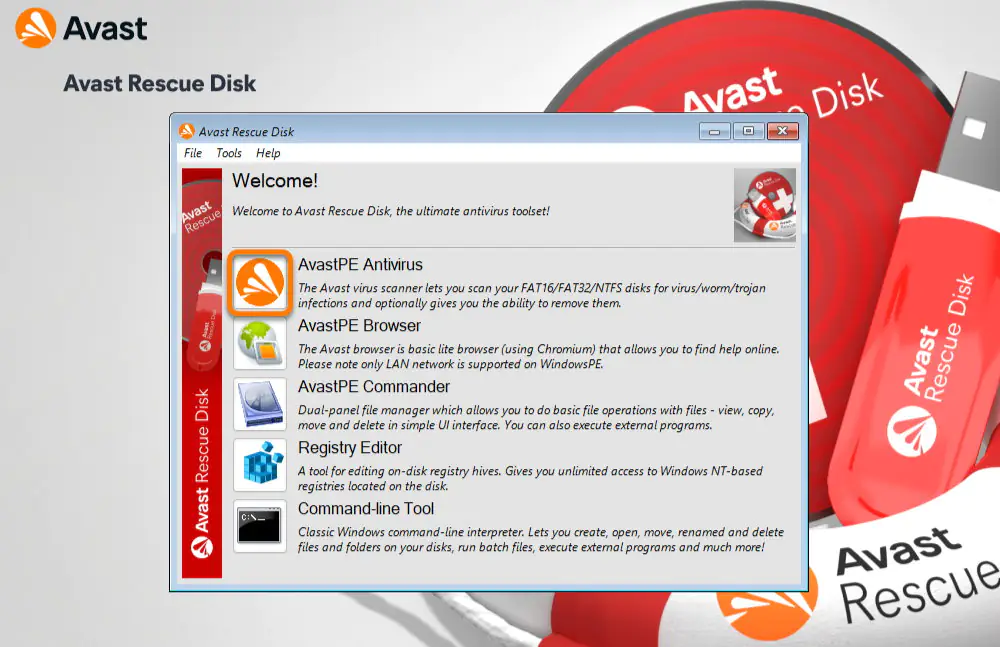The width and height of the screenshot is (1000, 647).
Task: Click the "AvastPE Commander" heading label
Action: point(374,387)
